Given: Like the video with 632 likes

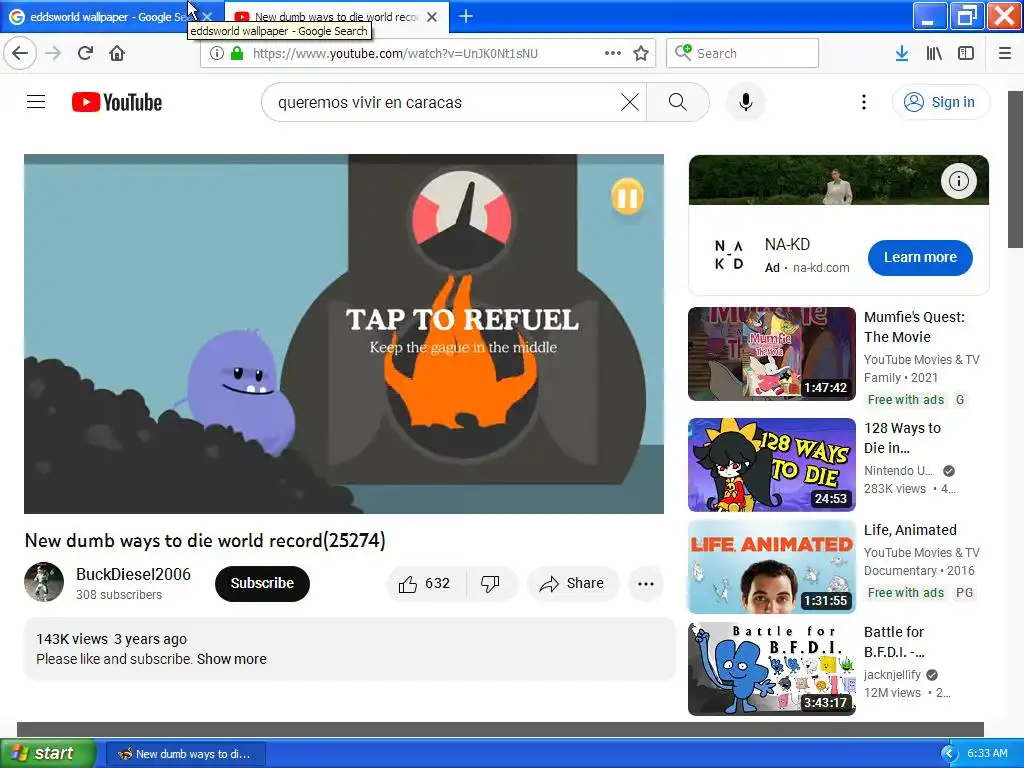Looking at the screenshot, I should (425, 583).
